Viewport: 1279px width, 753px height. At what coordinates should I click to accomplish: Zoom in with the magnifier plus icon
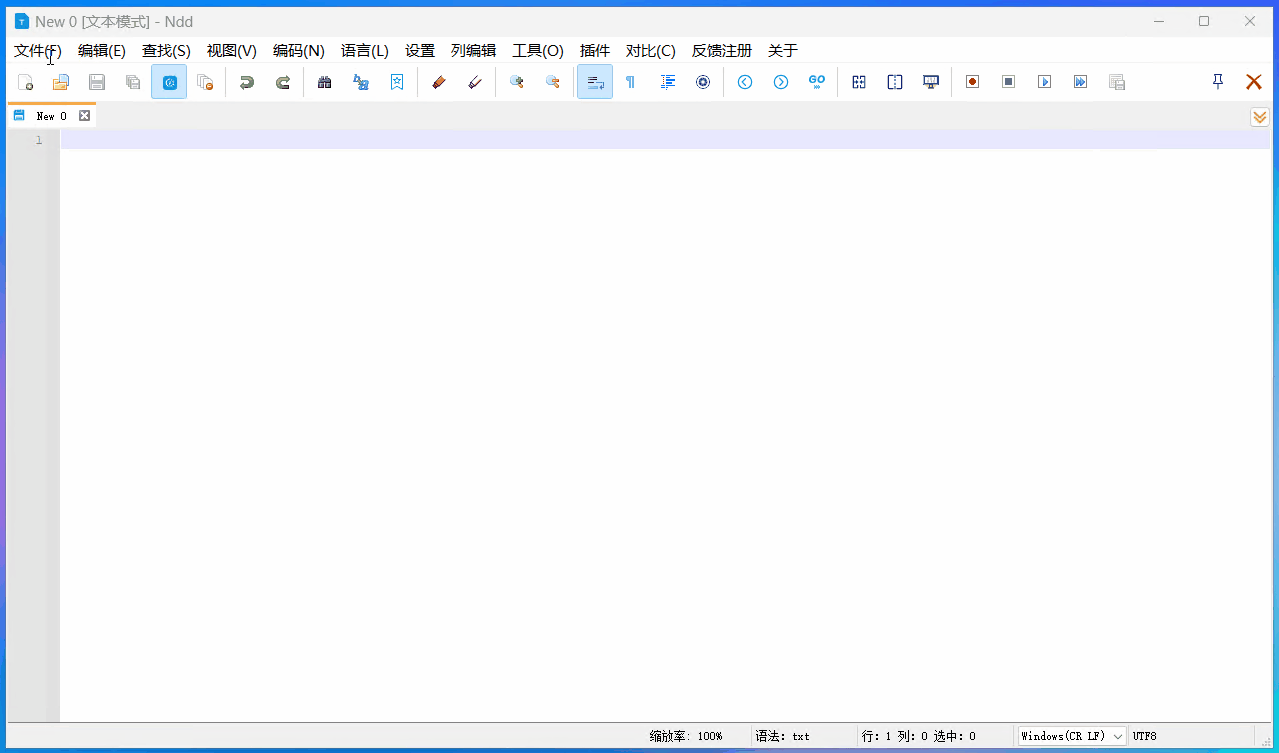(x=516, y=82)
